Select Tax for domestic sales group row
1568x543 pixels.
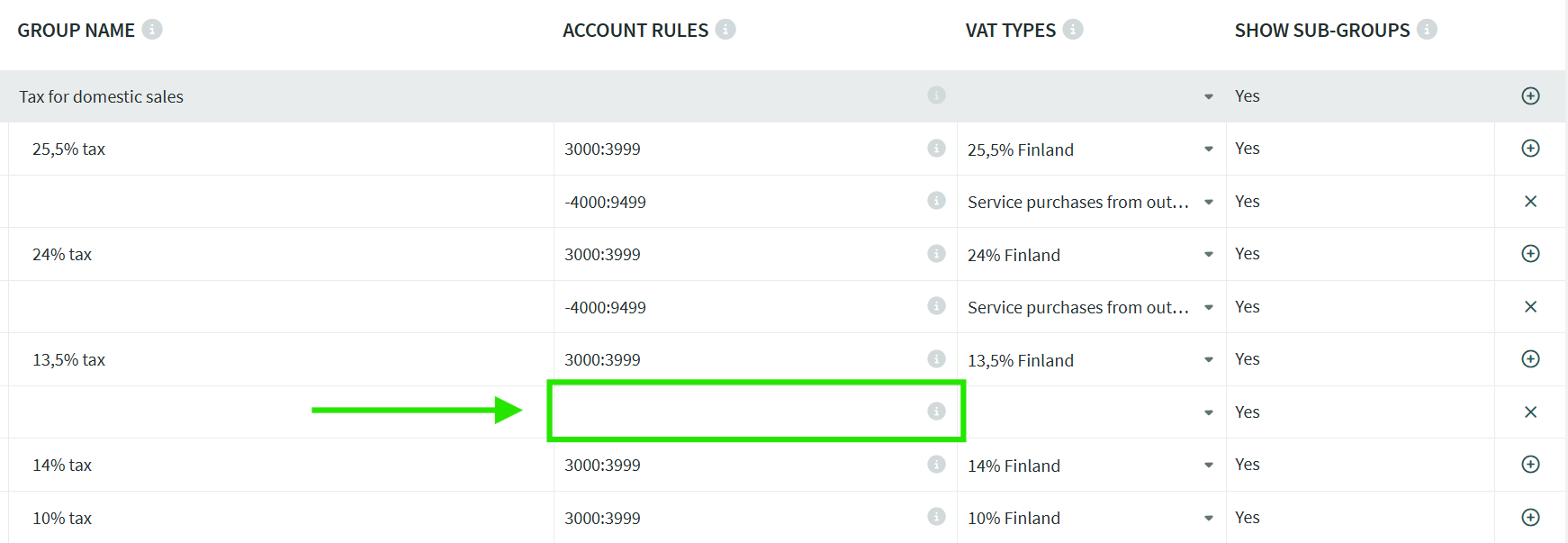tap(101, 96)
